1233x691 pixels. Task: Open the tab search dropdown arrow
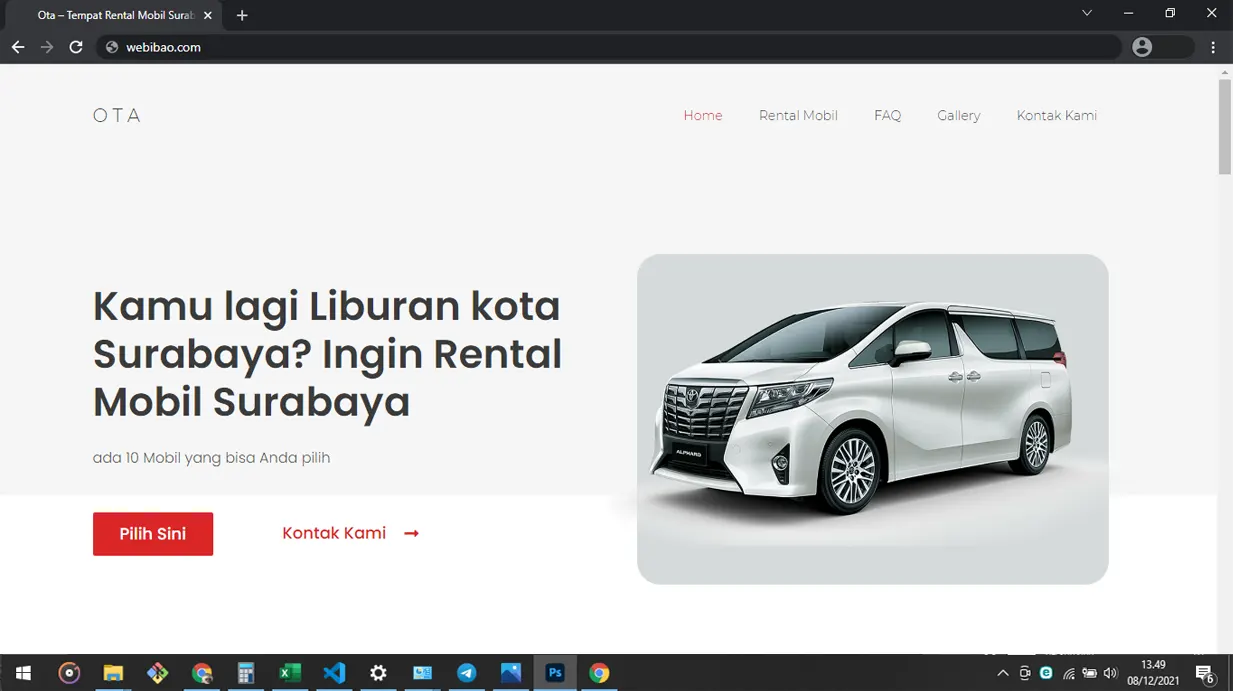pos(1087,14)
